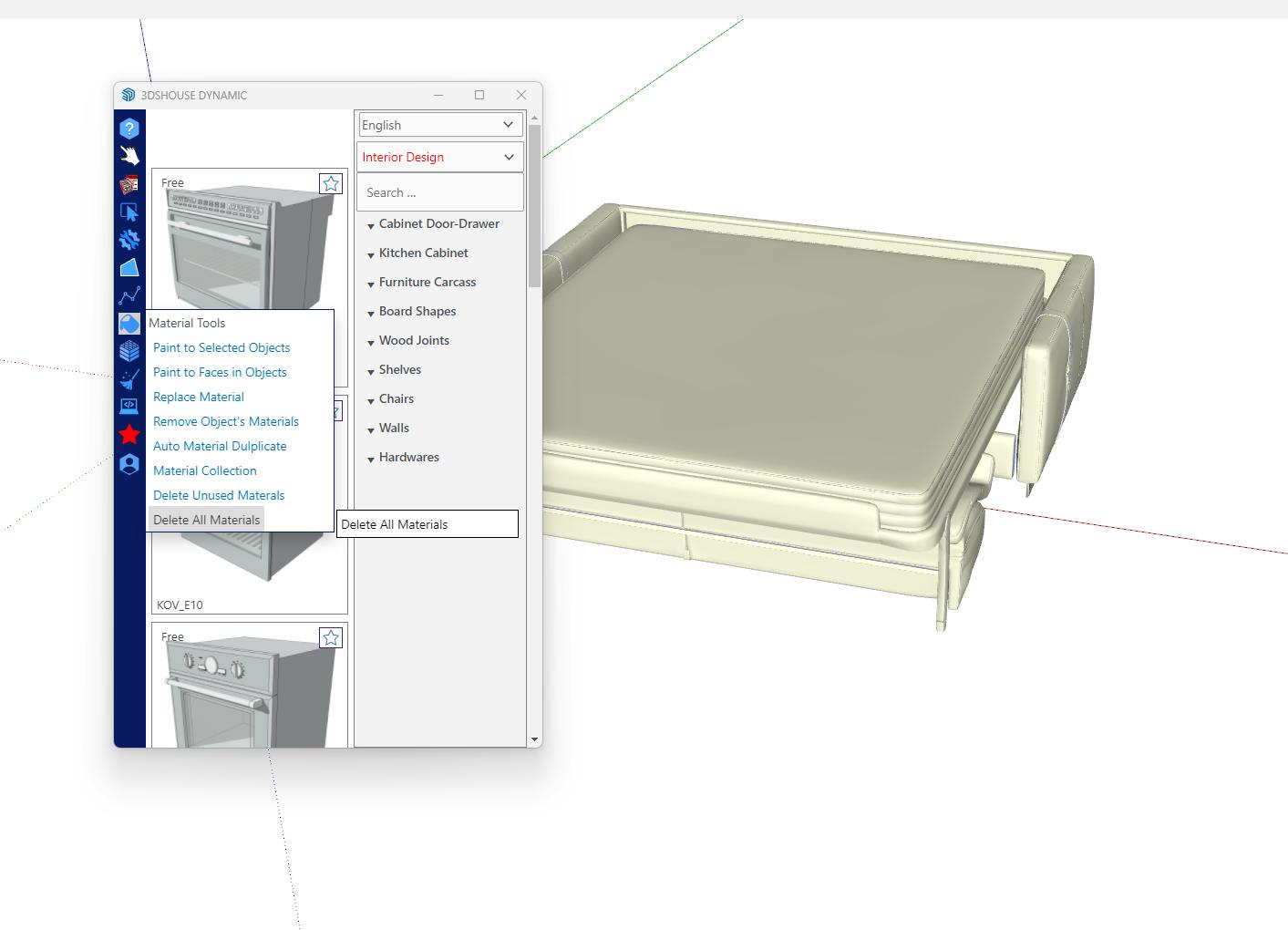Click the broom cleanup icon
The height and width of the screenshot is (930, 1288).
tap(129, 378)
